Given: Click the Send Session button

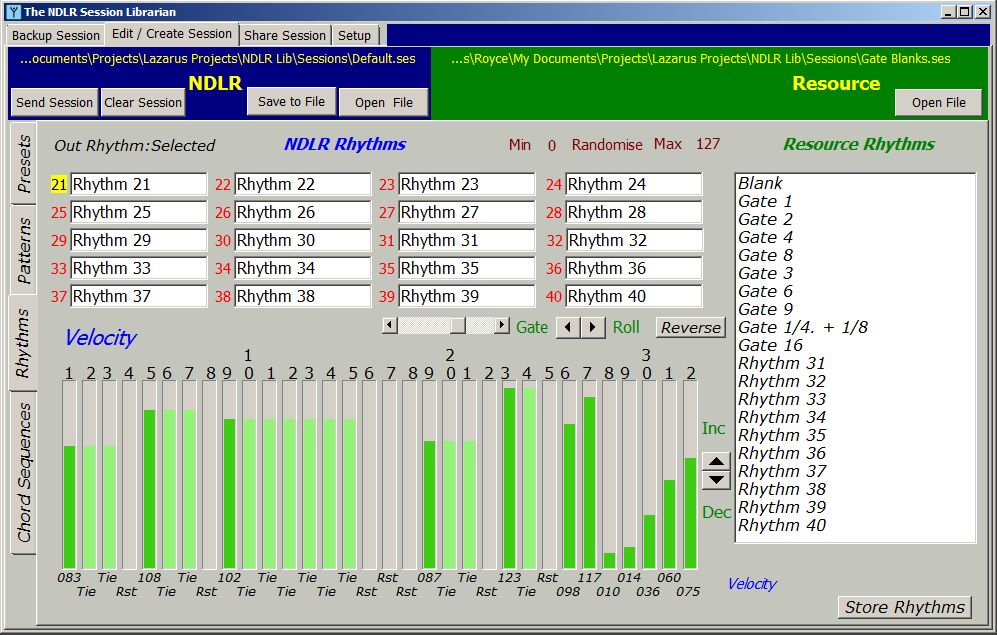Looking at the screenshot, I should tap(53, 102).
